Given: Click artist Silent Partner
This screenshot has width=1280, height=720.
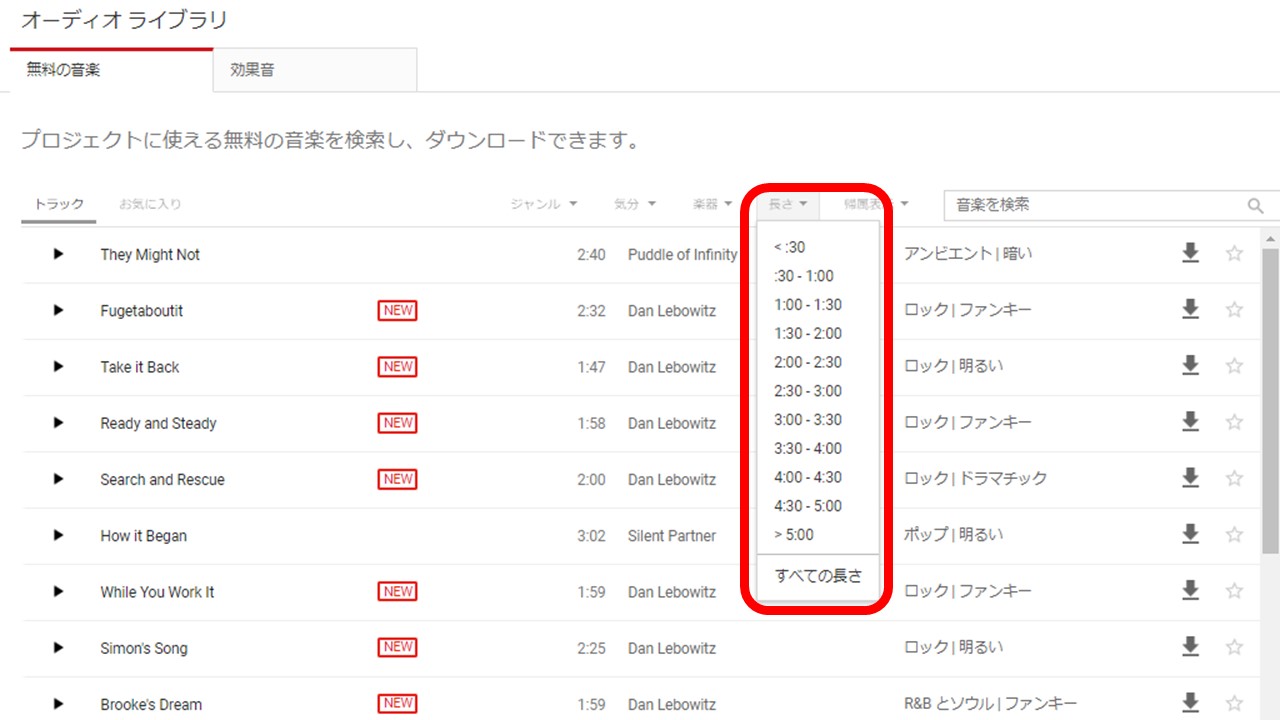Looking at the screenshot, I should pos(672,535).
